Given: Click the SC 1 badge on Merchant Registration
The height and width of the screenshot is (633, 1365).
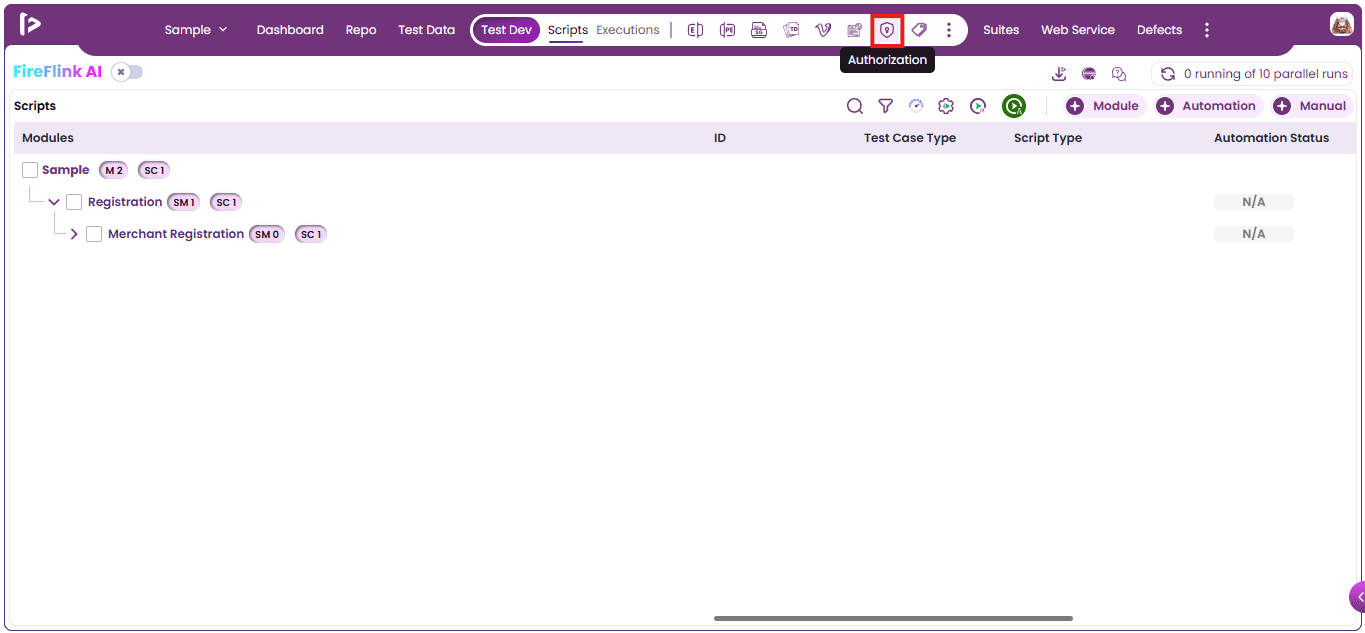Looking at the screenshot, I should click(x=311, y=234).
